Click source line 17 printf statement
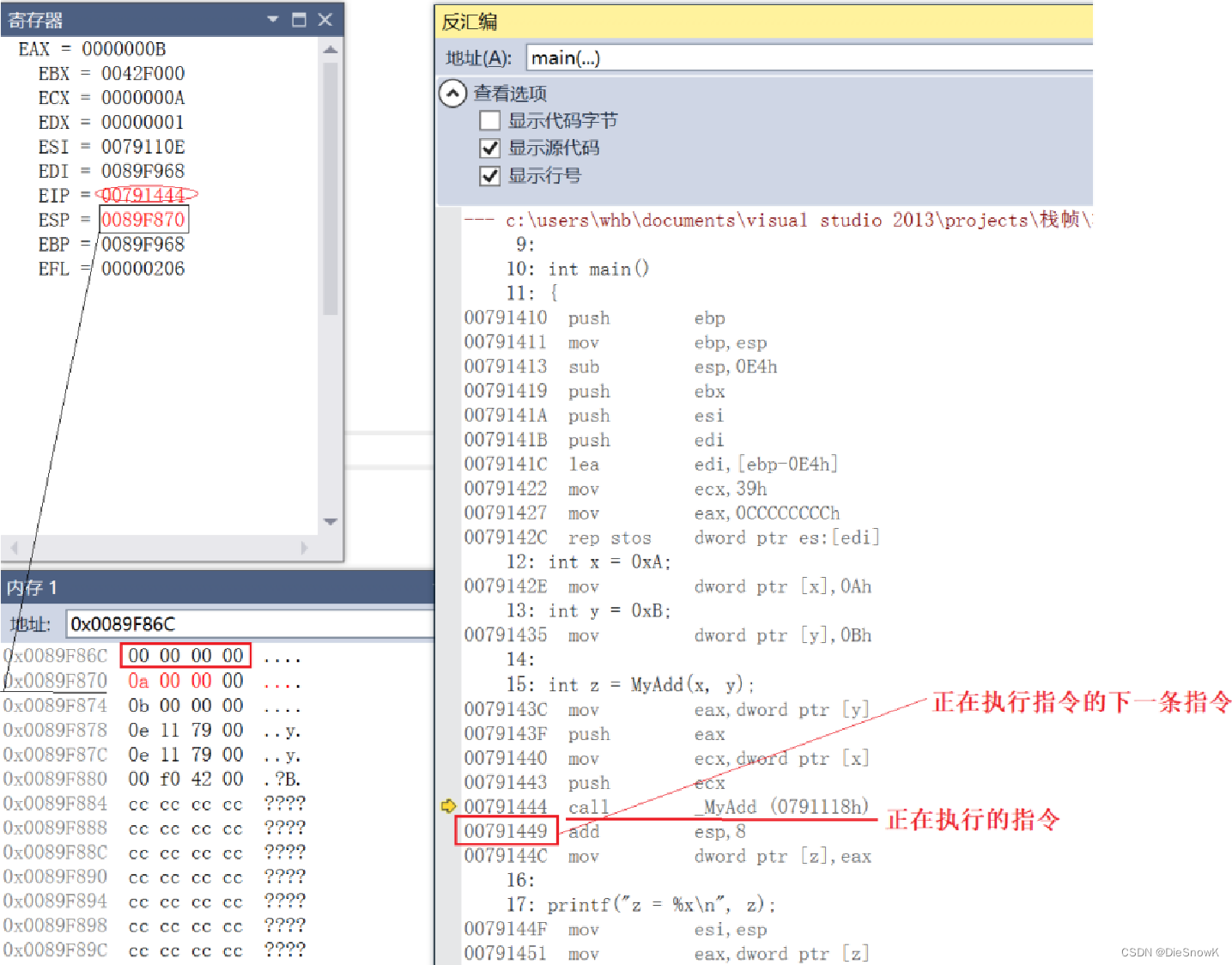The width and height of the screenshot is (1232, 965). (x=641, y=905)
